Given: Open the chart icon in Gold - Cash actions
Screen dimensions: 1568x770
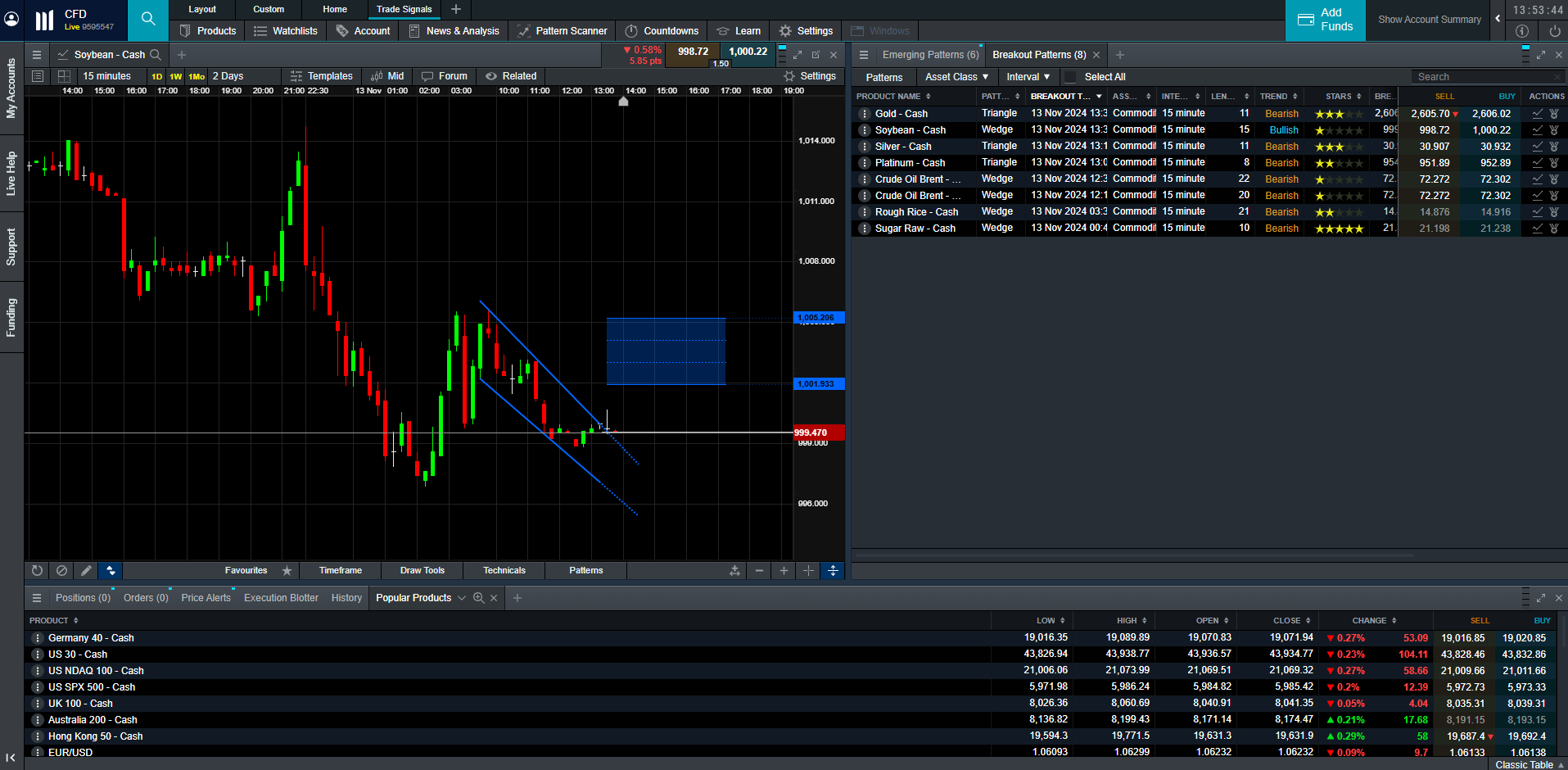Looking at the screenshot, I should [x=1538, y=114].
